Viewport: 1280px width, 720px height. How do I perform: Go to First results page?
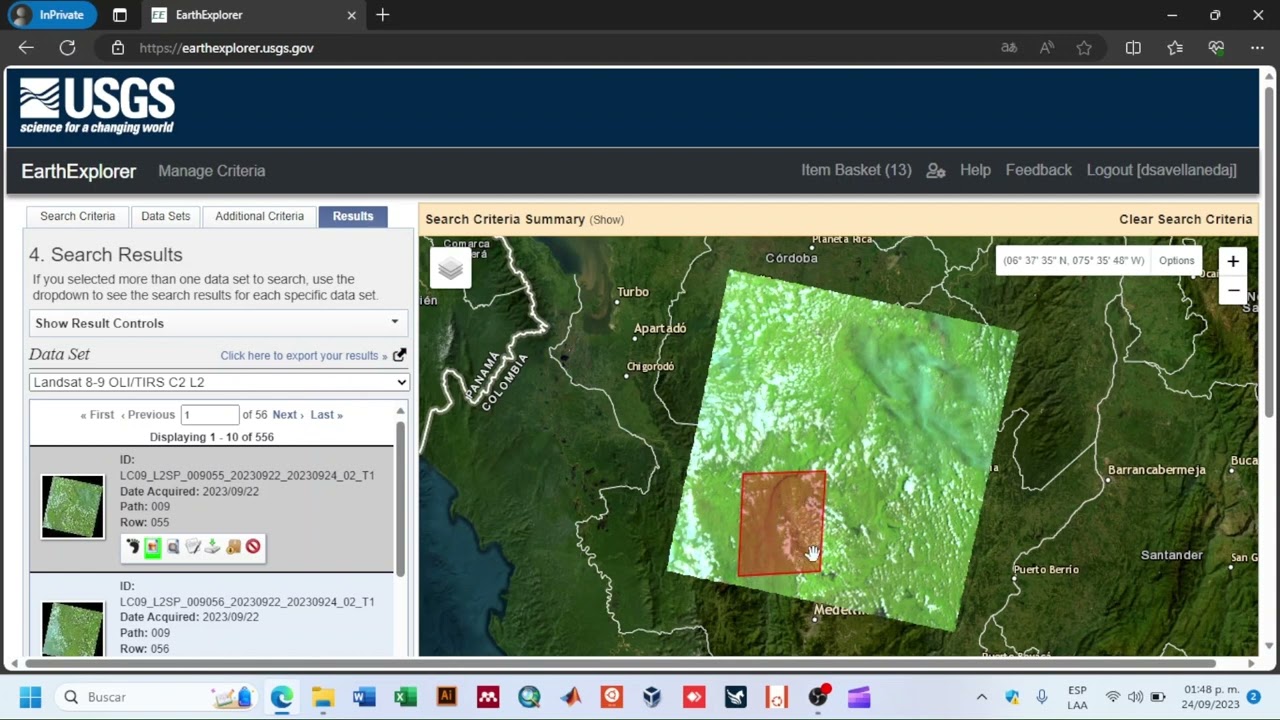97,414
